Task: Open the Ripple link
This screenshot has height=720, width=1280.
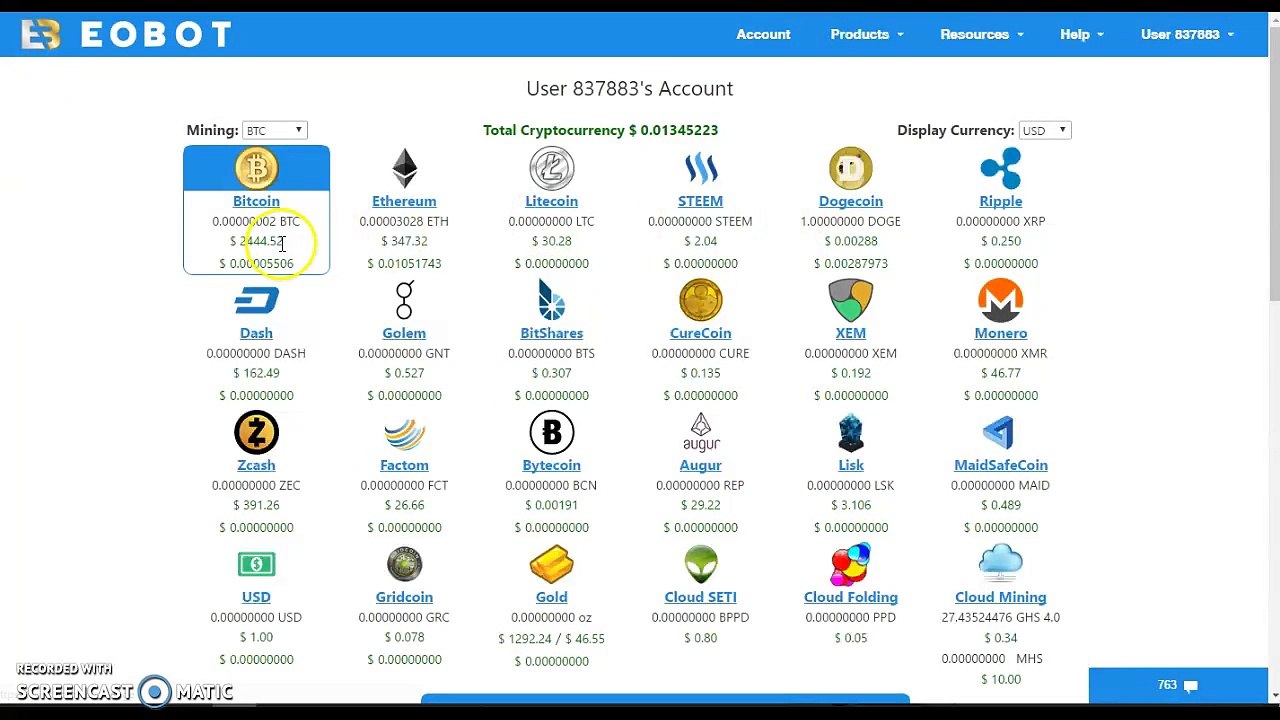Action: click(1000, 201)
